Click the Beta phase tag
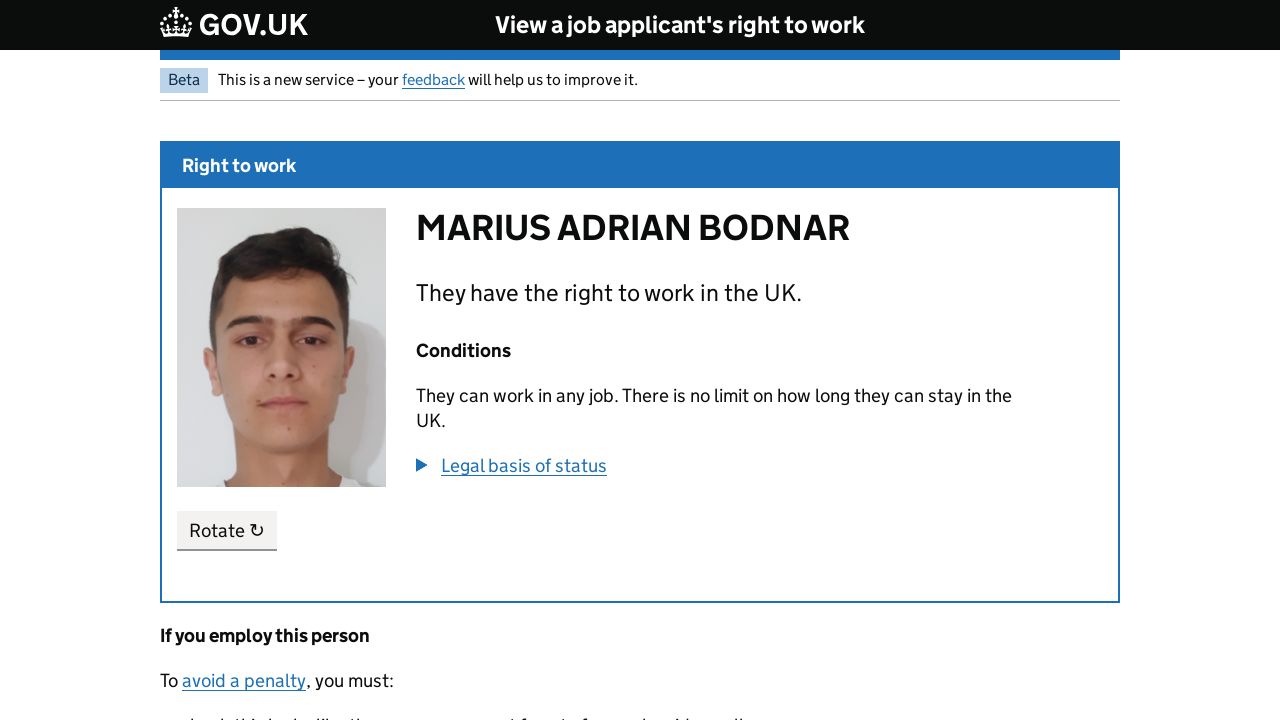This screenshot has width=1280, height=720. click(x=184, y=80)
